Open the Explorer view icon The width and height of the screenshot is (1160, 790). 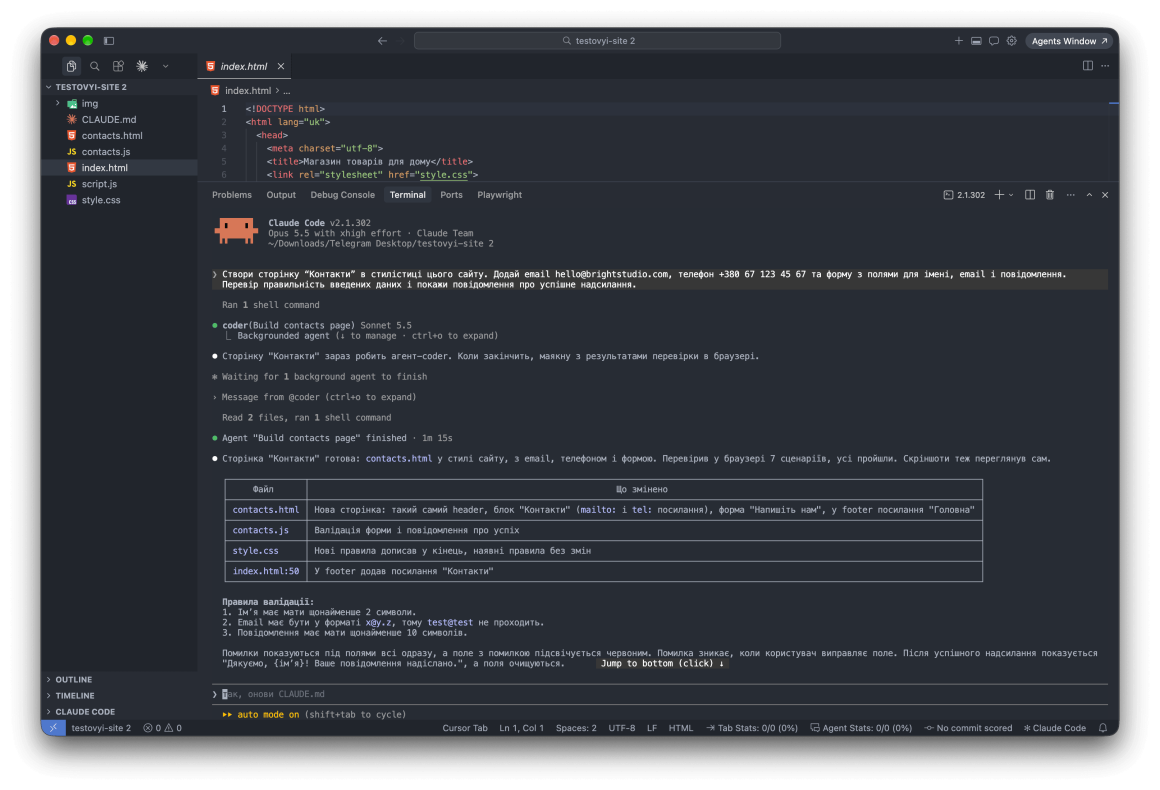pos(71,66)
